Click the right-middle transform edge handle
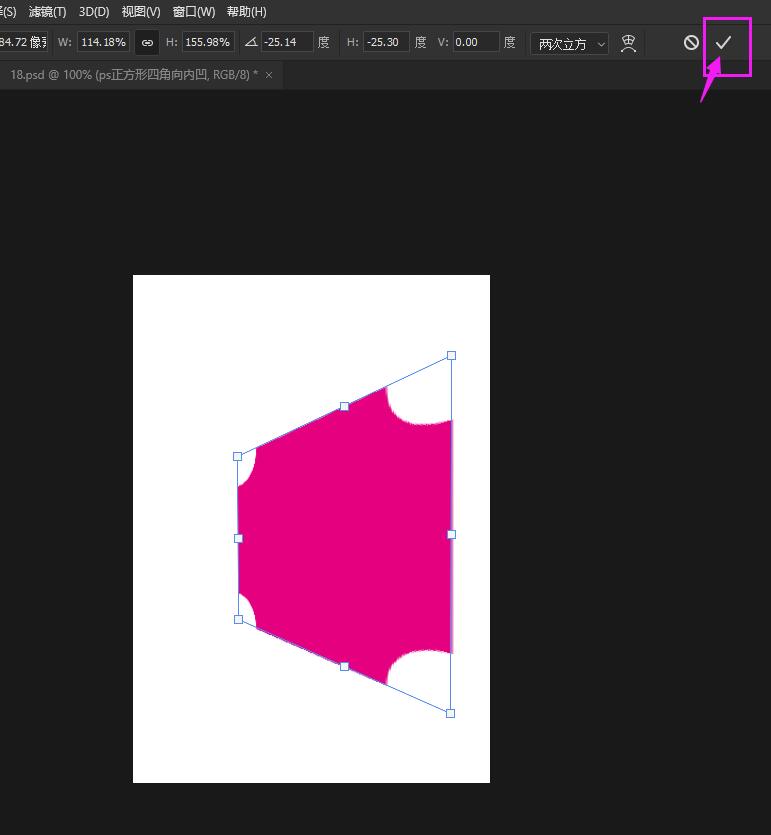771x835 pixels. pos(452,534)
